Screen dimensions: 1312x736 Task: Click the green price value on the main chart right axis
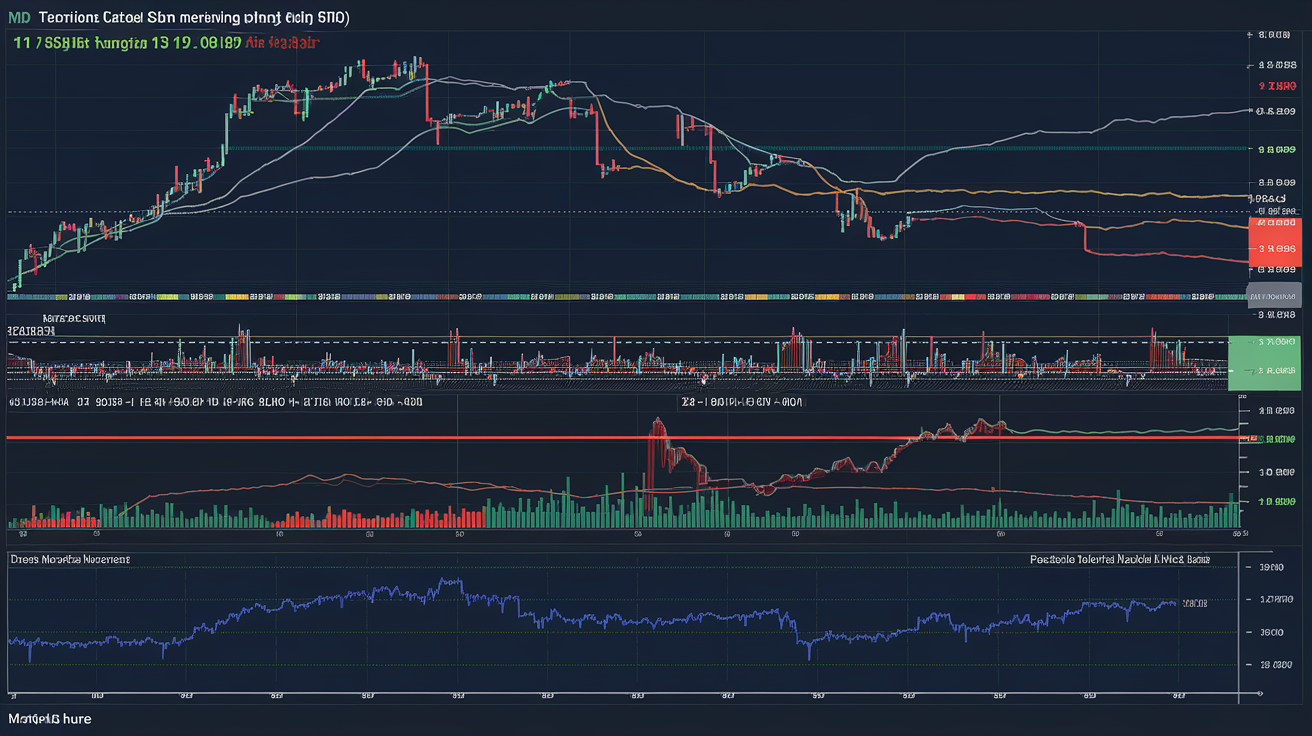pos(1277,149)
